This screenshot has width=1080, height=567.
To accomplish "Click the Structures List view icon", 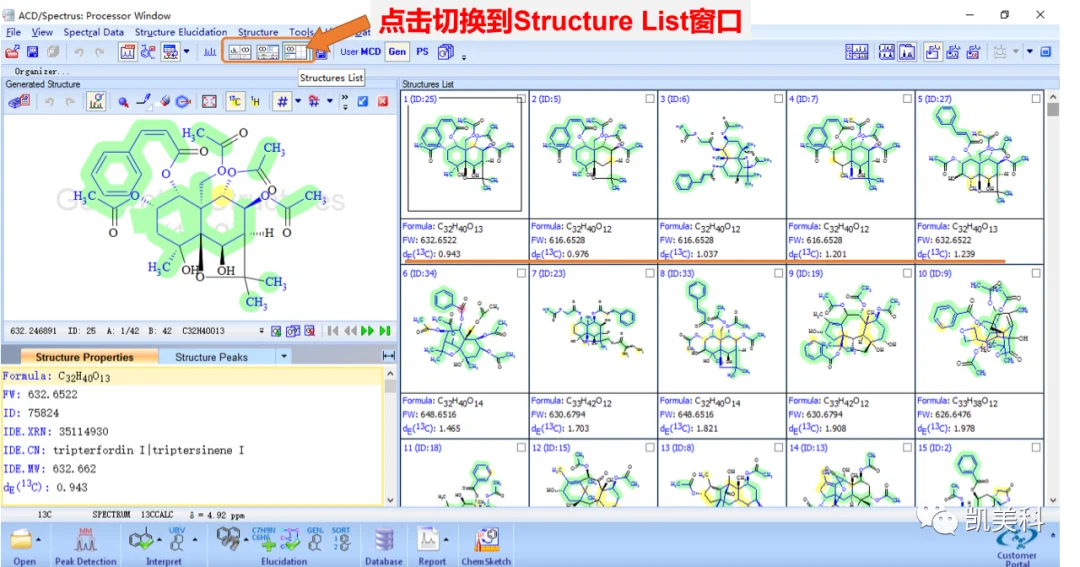I will point(295,52).
